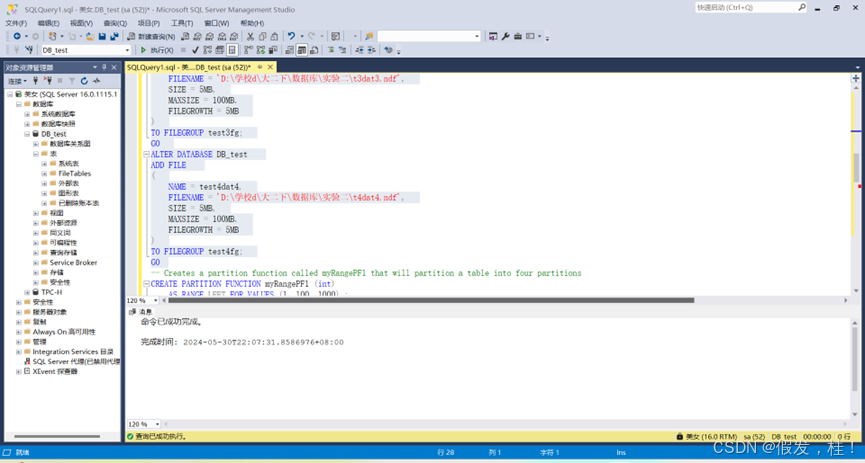Viewport: 865px width, 463px height.
Task: Select Integration Services 目录 node
Action: (x=73, y=352)
